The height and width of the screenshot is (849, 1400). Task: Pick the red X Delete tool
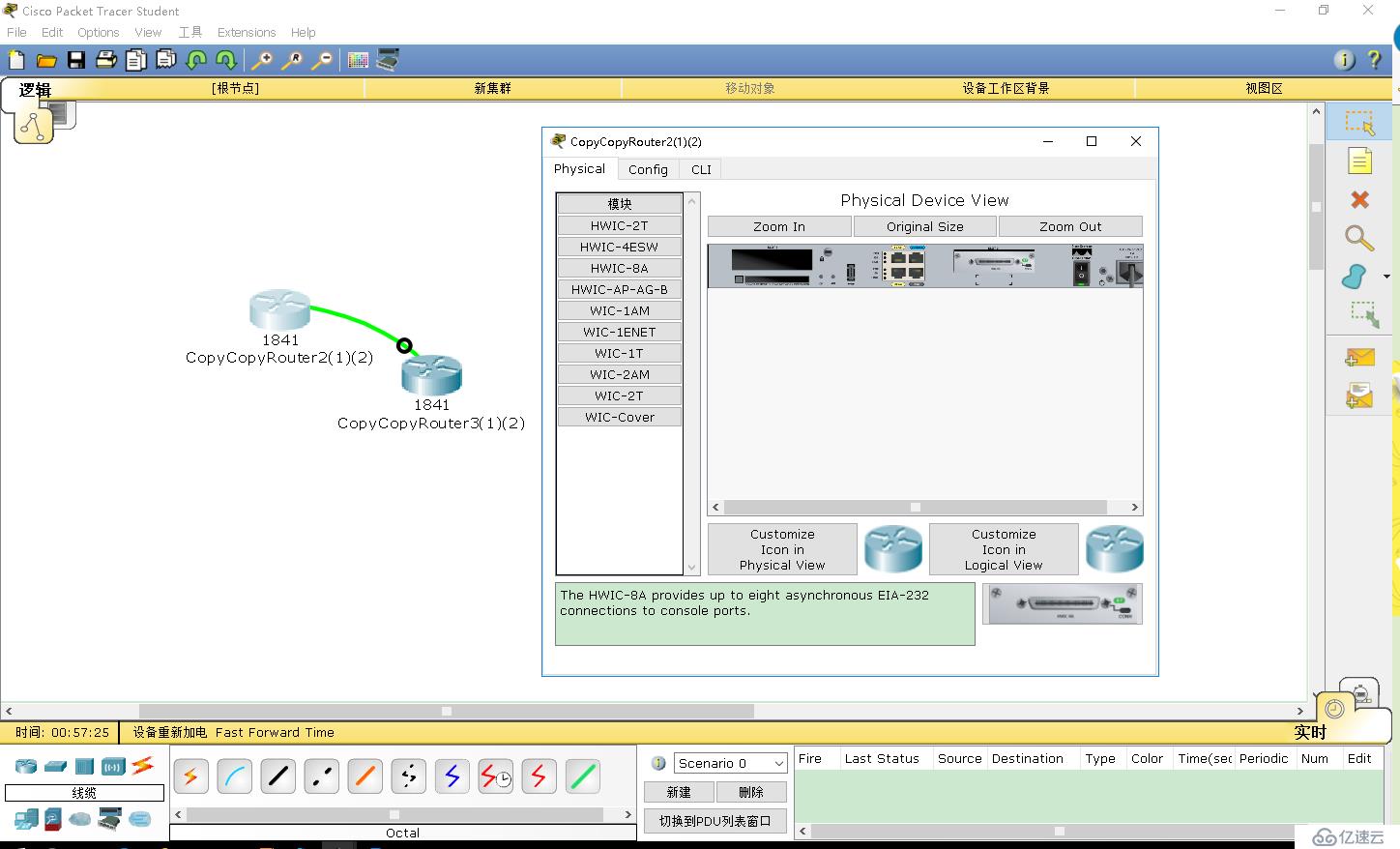(x=1359, y=199)
